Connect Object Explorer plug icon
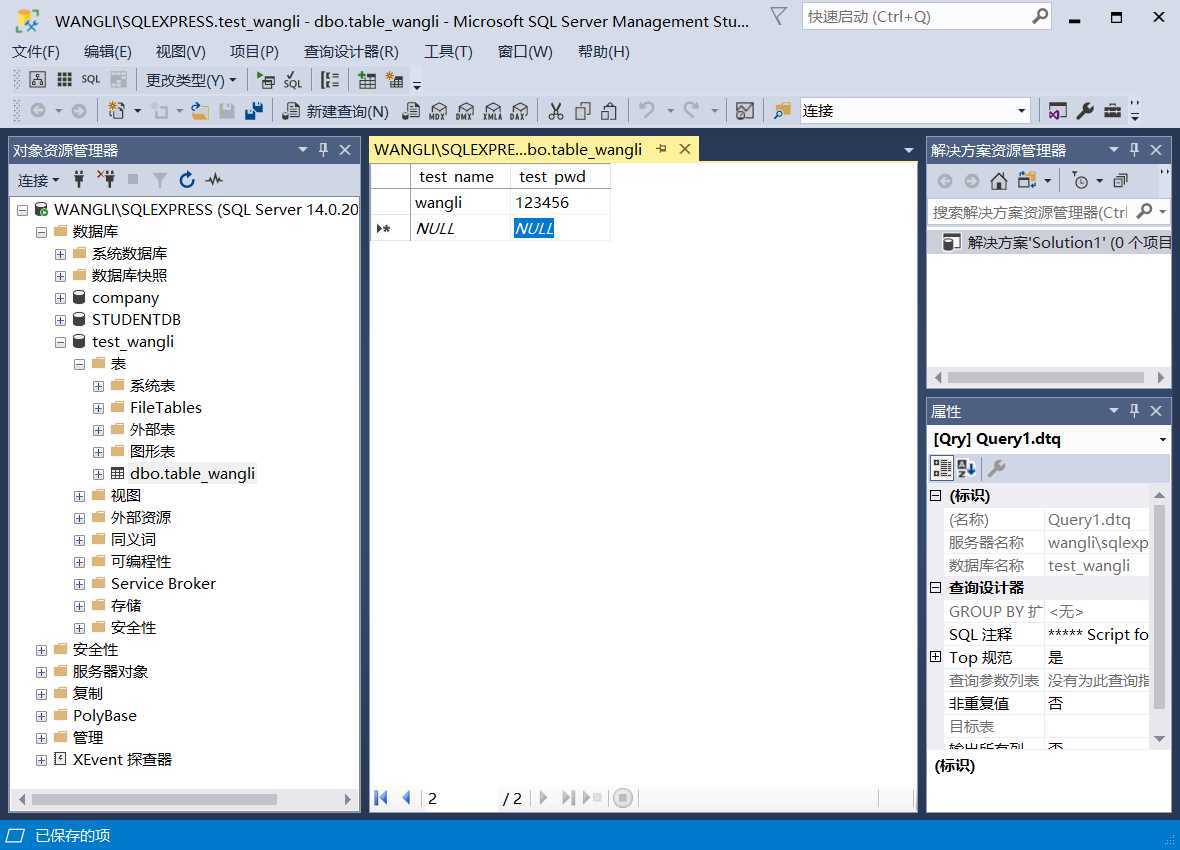The height and width of the screenshot is (850, 1180). tap(79, 179)
